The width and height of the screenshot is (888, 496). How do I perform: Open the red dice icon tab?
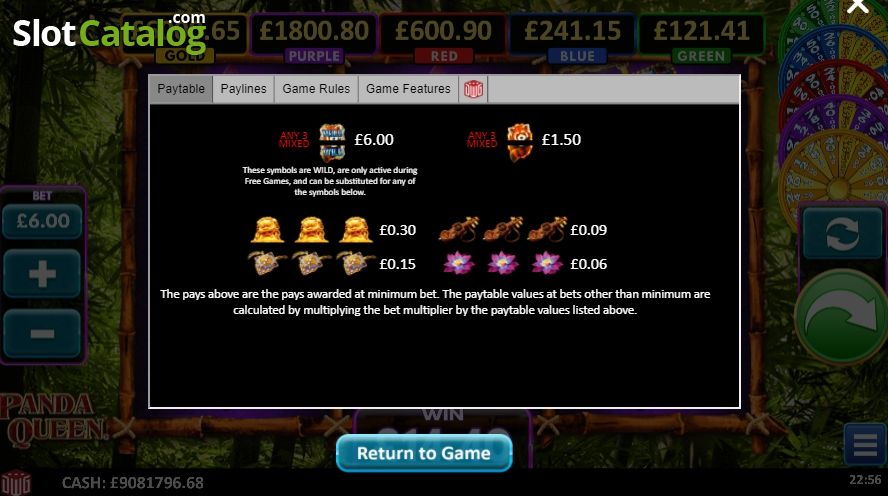pyautogui.click(x=473, y=89)
